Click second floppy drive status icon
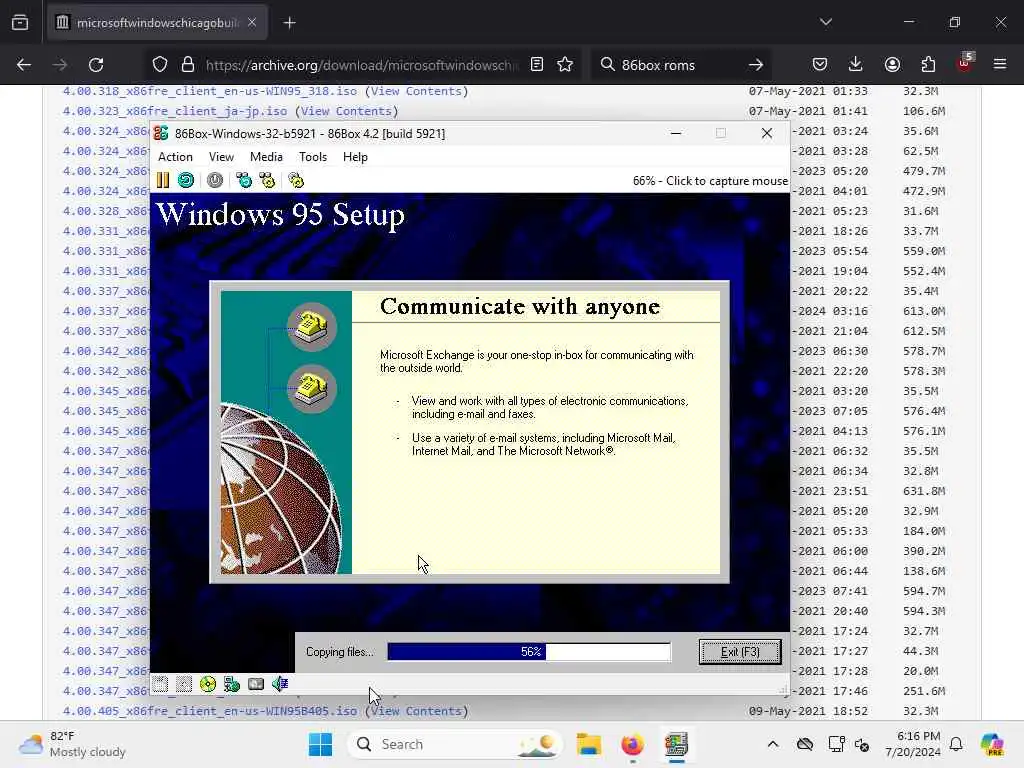The height and width of the screenshot is (768, 1024). pos(184,684)
